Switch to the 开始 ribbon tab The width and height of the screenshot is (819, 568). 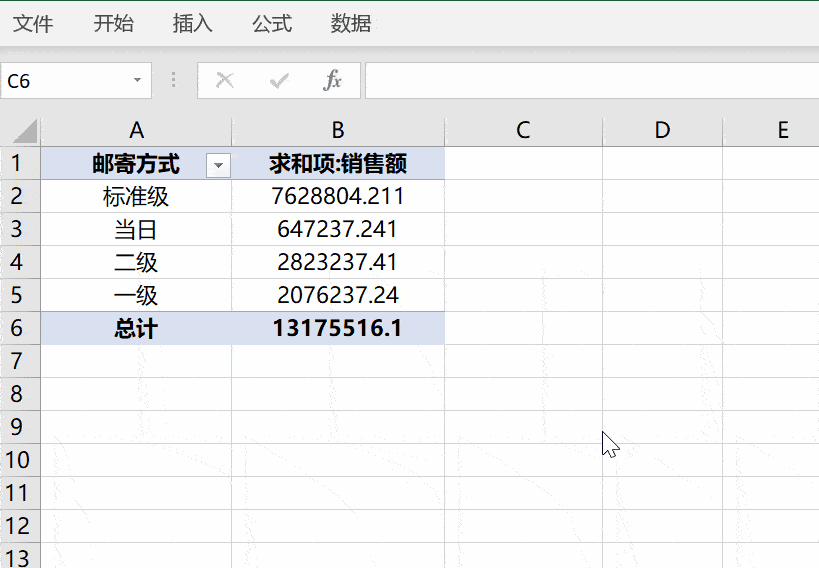(113, 24)
